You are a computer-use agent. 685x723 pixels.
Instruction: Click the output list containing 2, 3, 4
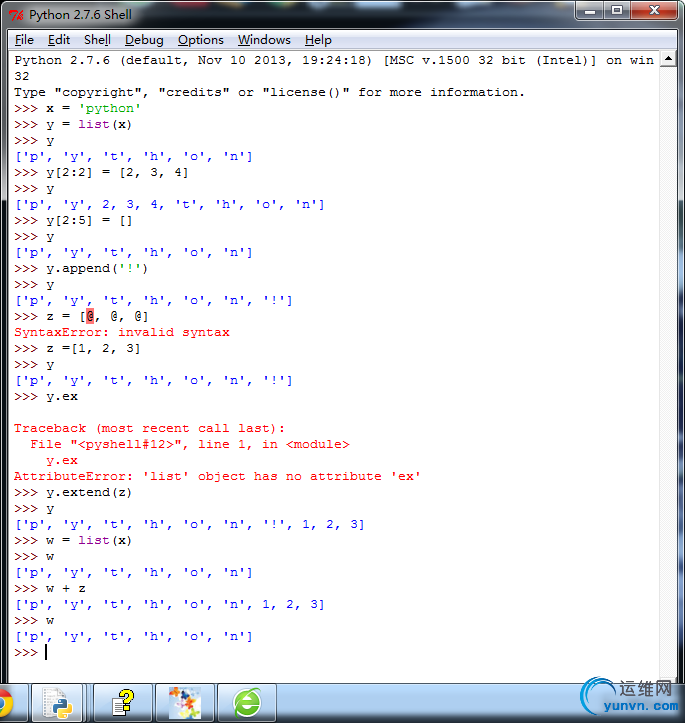point(170,205)
